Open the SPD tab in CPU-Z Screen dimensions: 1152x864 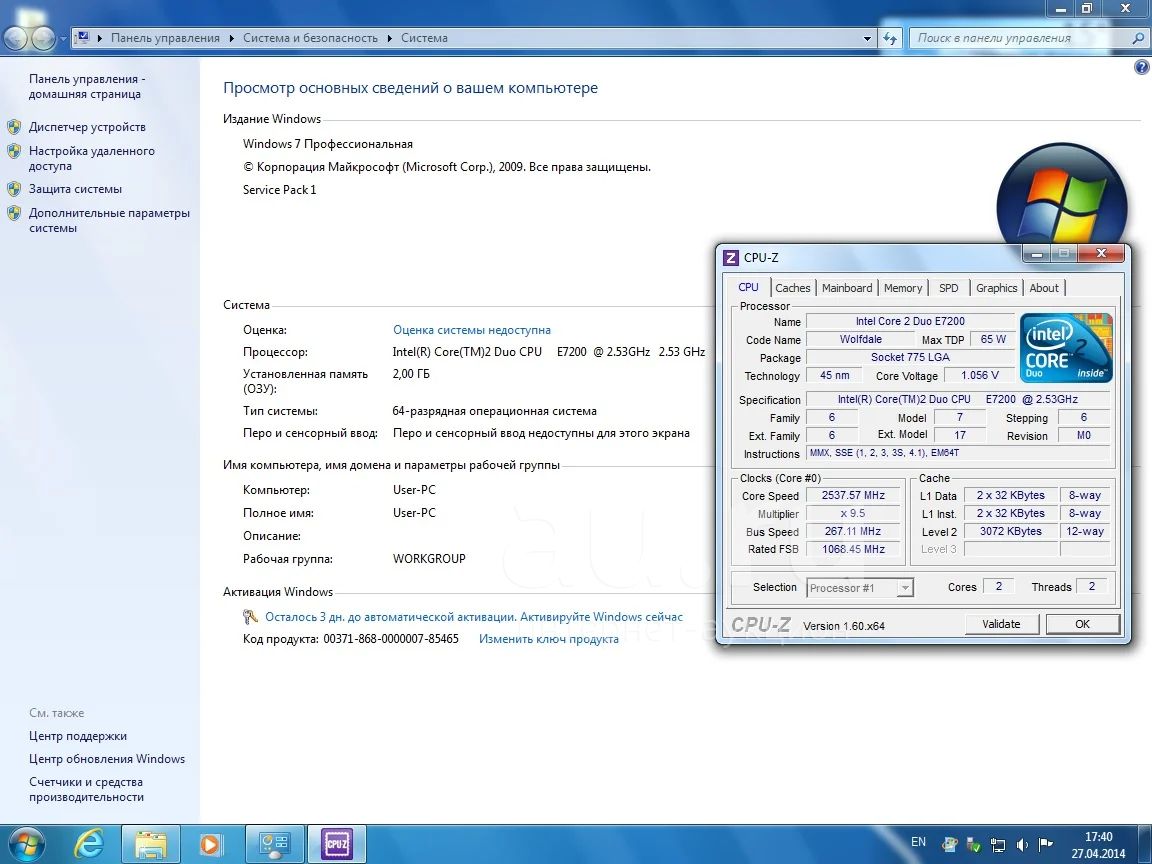coord(948,288)
